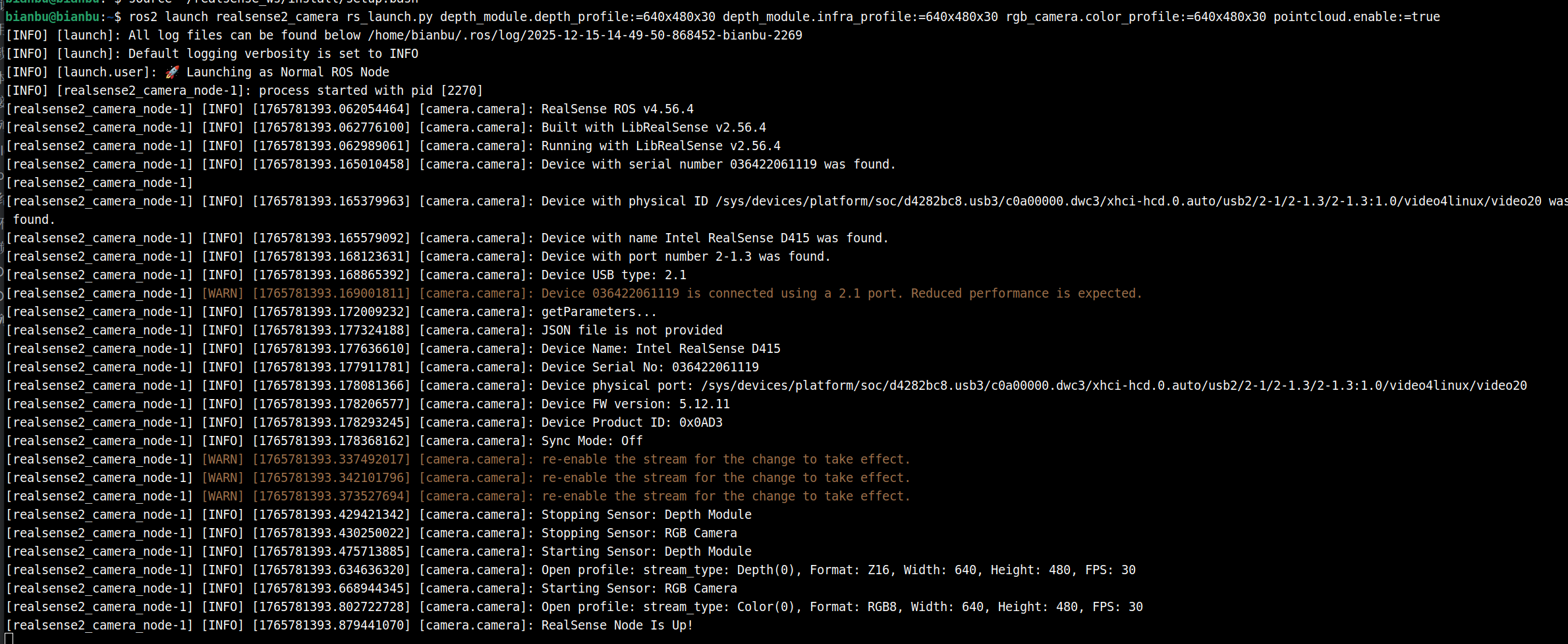1568x644 pixels.
Task: Select the "RealSense Node Is Up!" message
Action: coord(617,626)
